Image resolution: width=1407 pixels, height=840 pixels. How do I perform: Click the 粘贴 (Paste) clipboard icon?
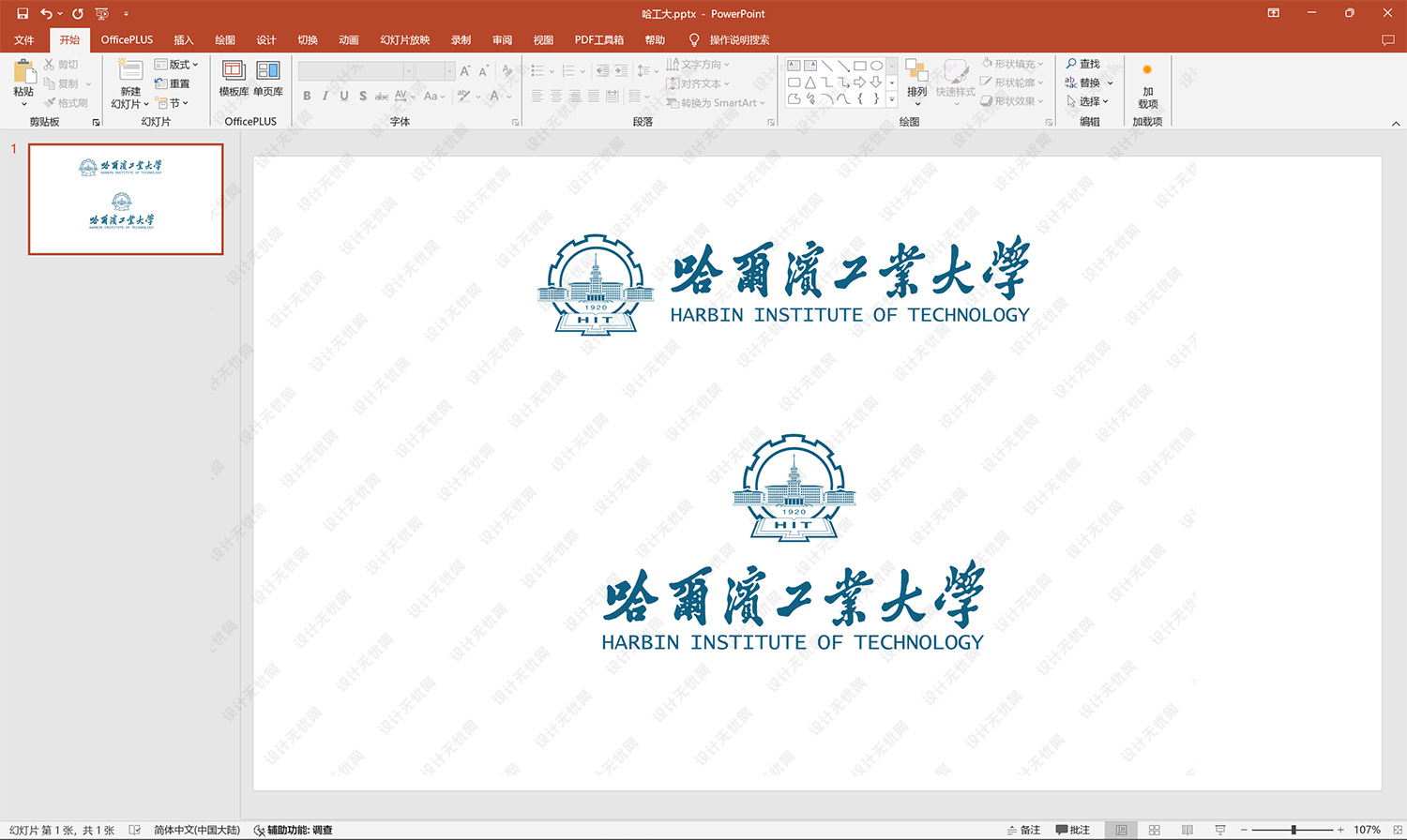point(24,71)
